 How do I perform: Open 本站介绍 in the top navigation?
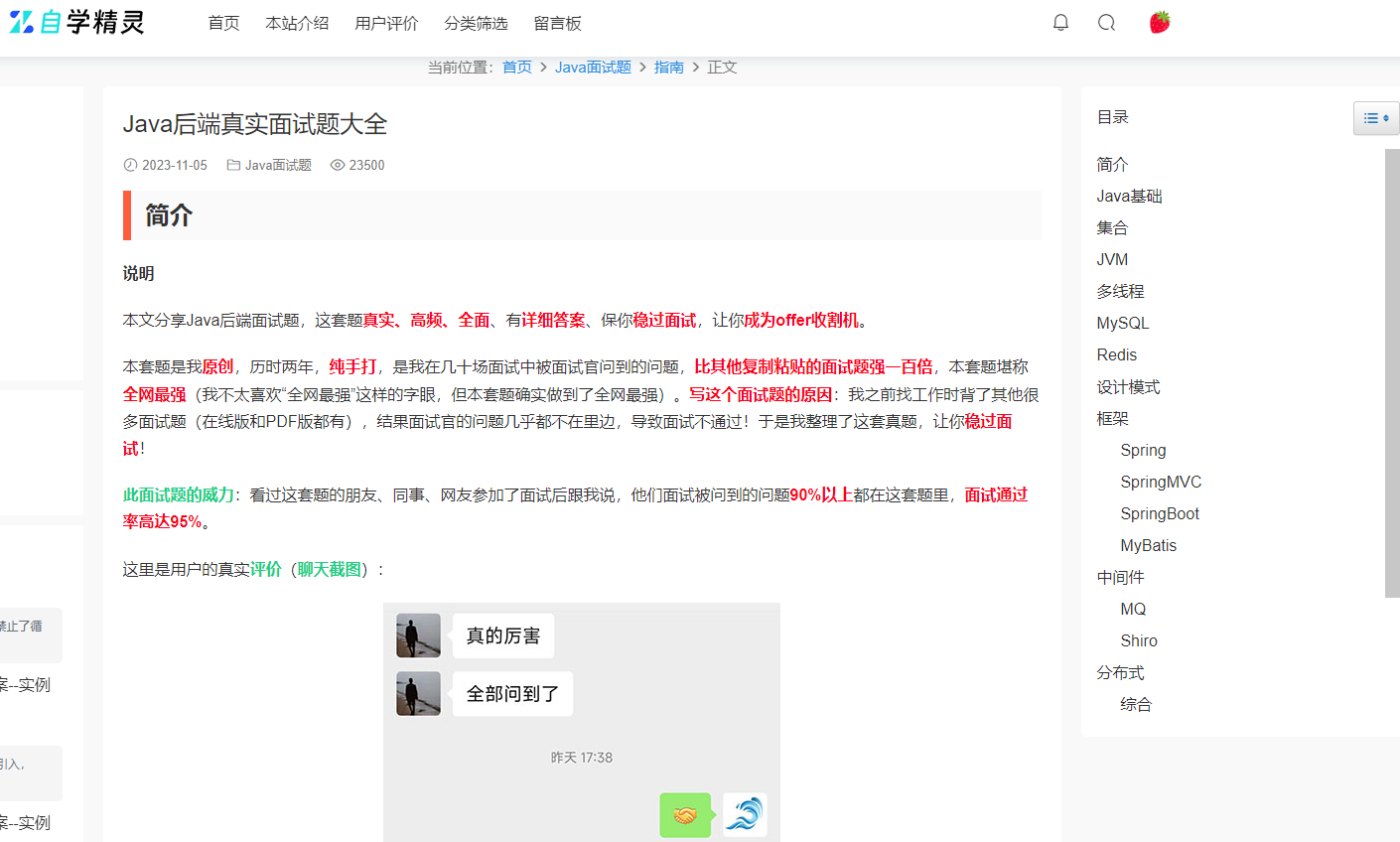[297, 23]
